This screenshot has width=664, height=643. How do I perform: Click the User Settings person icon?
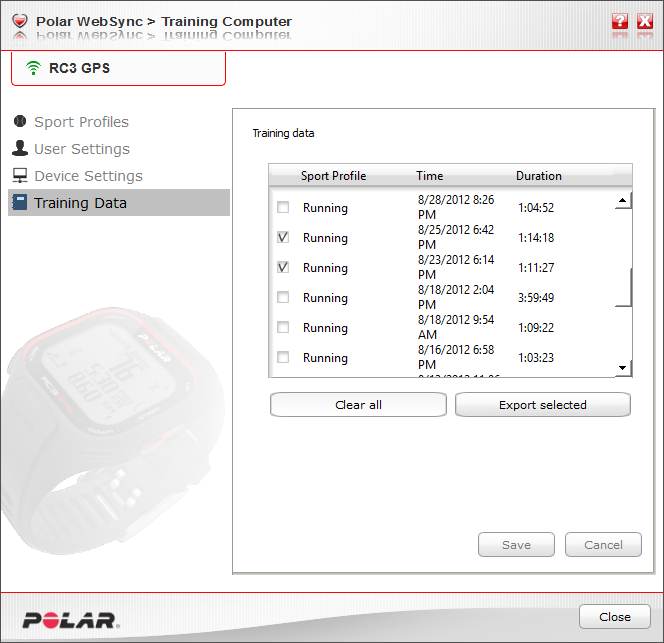[20, 148]
